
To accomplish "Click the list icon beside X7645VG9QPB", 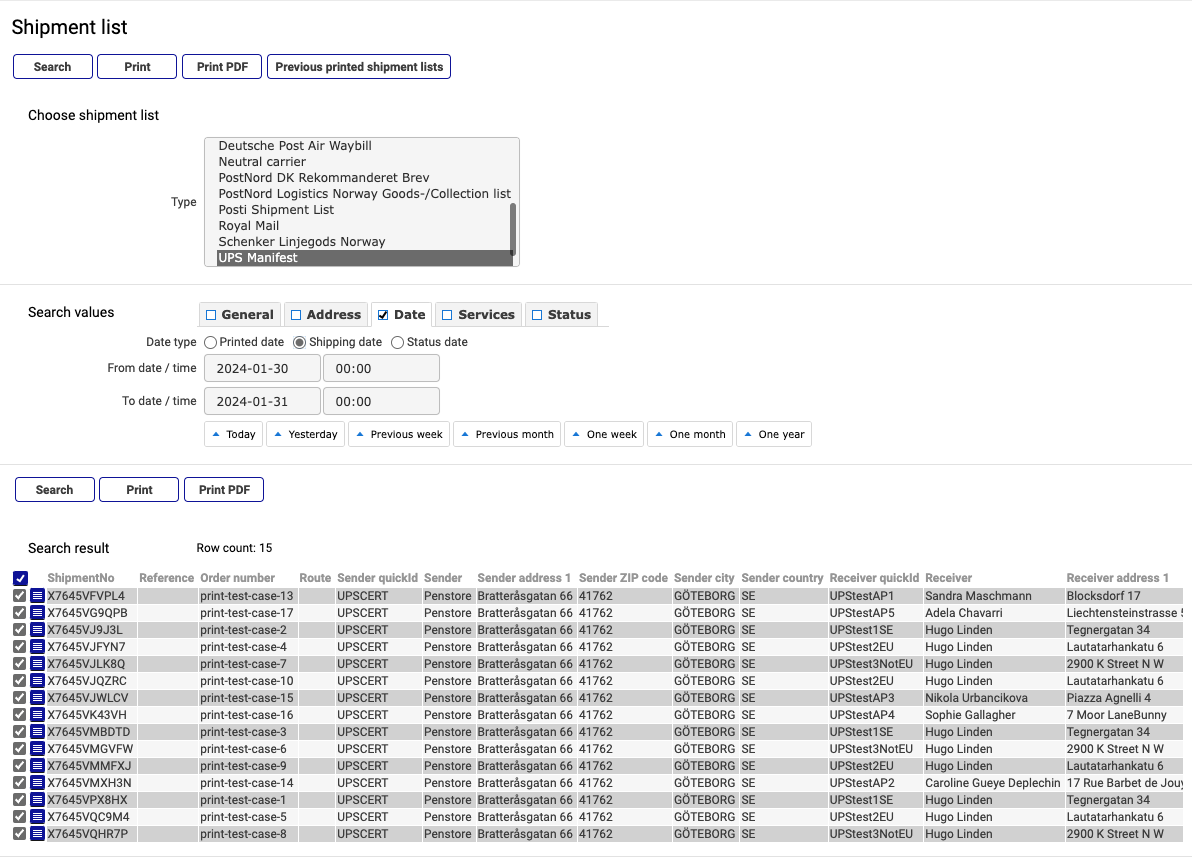I will pos(38,613).
